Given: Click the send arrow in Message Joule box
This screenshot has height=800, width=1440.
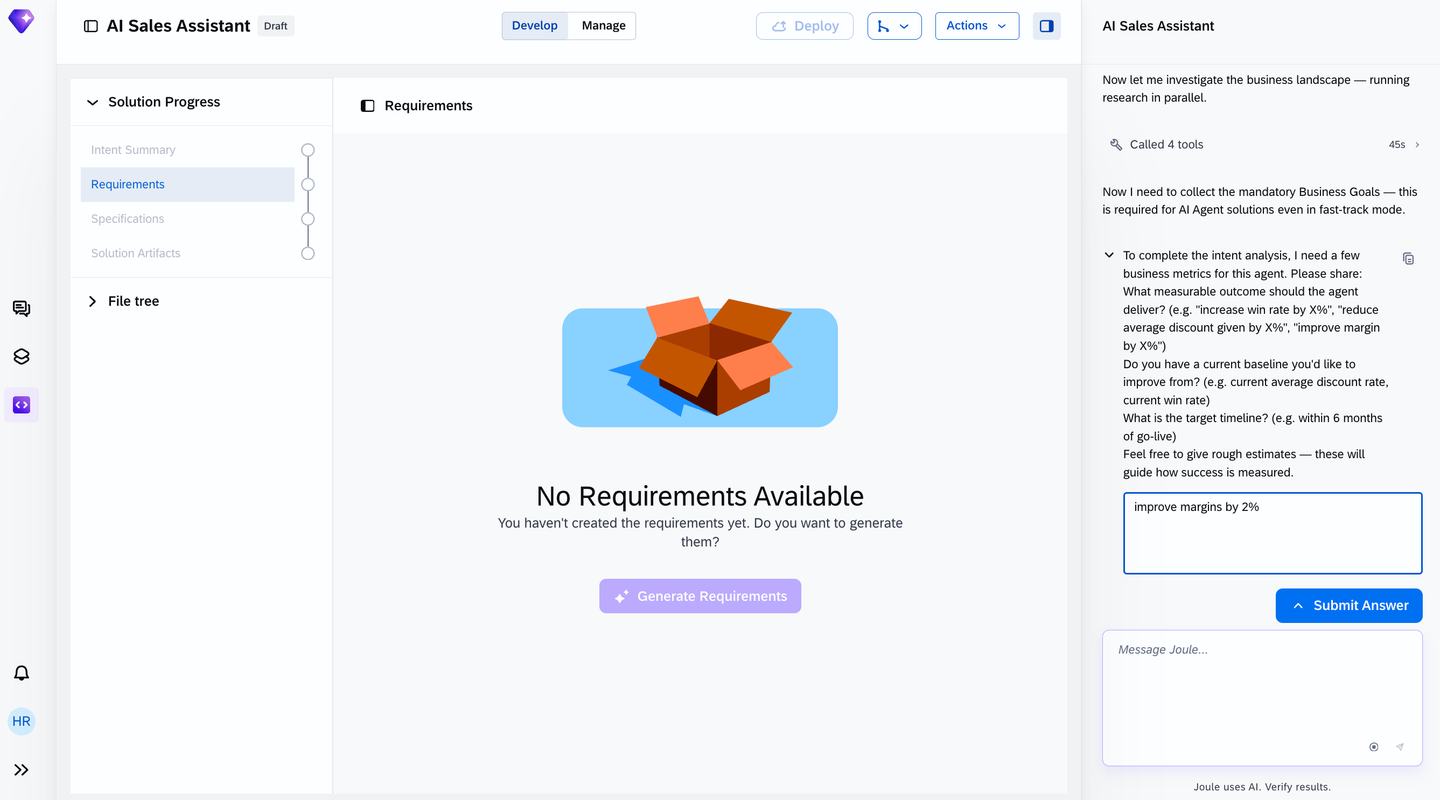Looking at the screenshot, I should pos(1400,747).
